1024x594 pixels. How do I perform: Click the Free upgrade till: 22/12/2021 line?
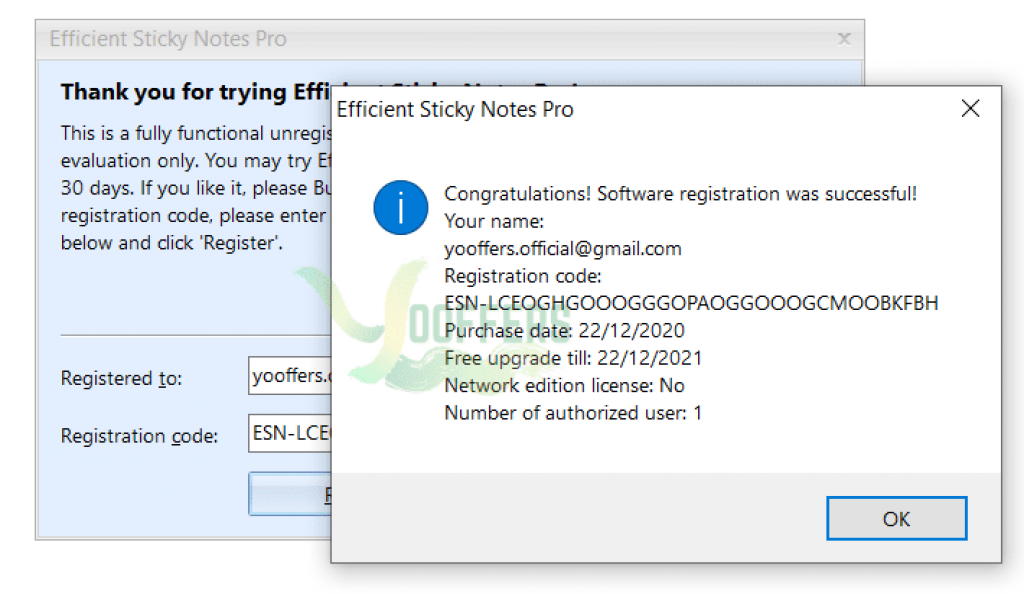[573, 358]
